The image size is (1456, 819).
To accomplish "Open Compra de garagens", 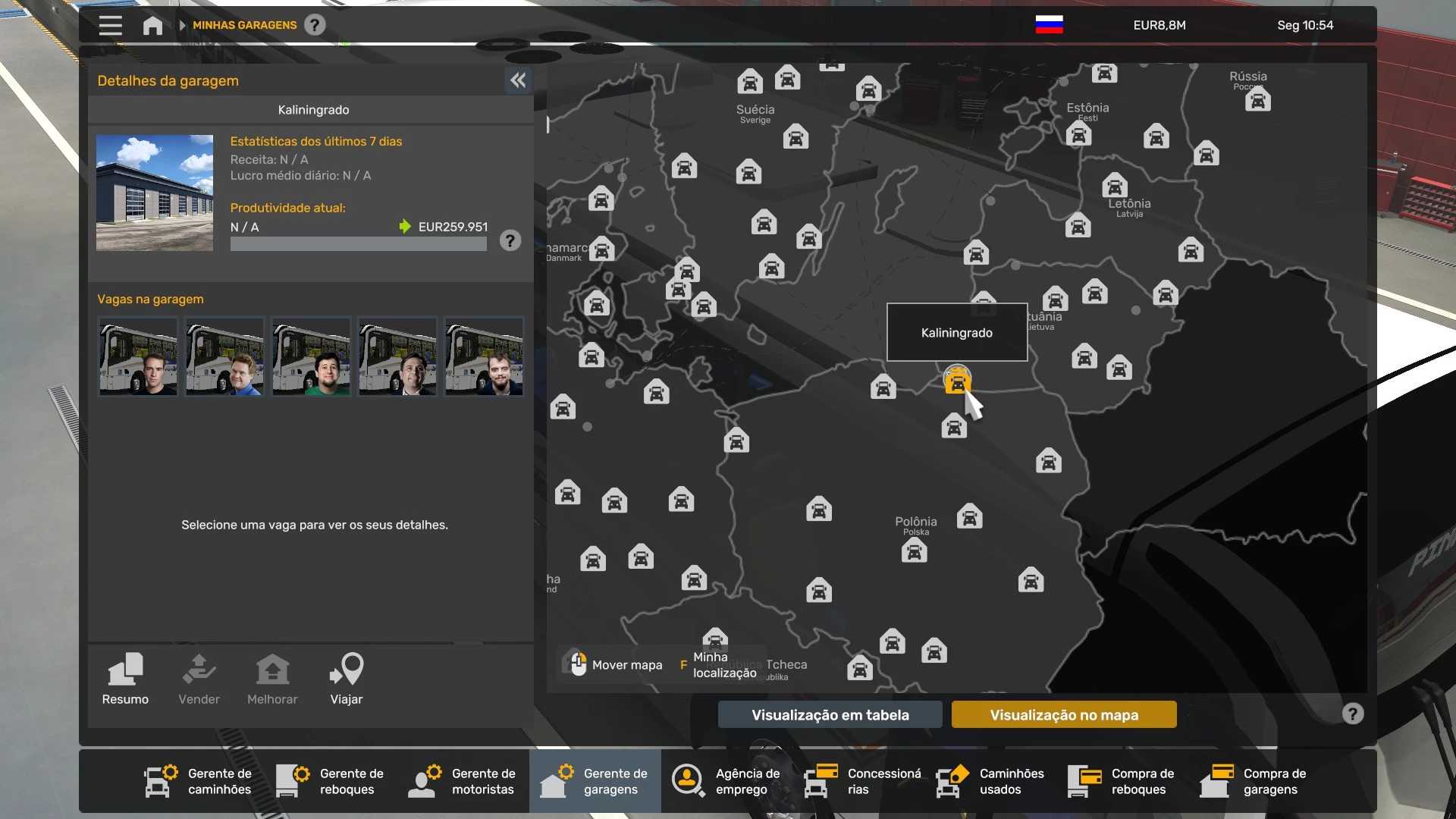I will (1254, 781).
